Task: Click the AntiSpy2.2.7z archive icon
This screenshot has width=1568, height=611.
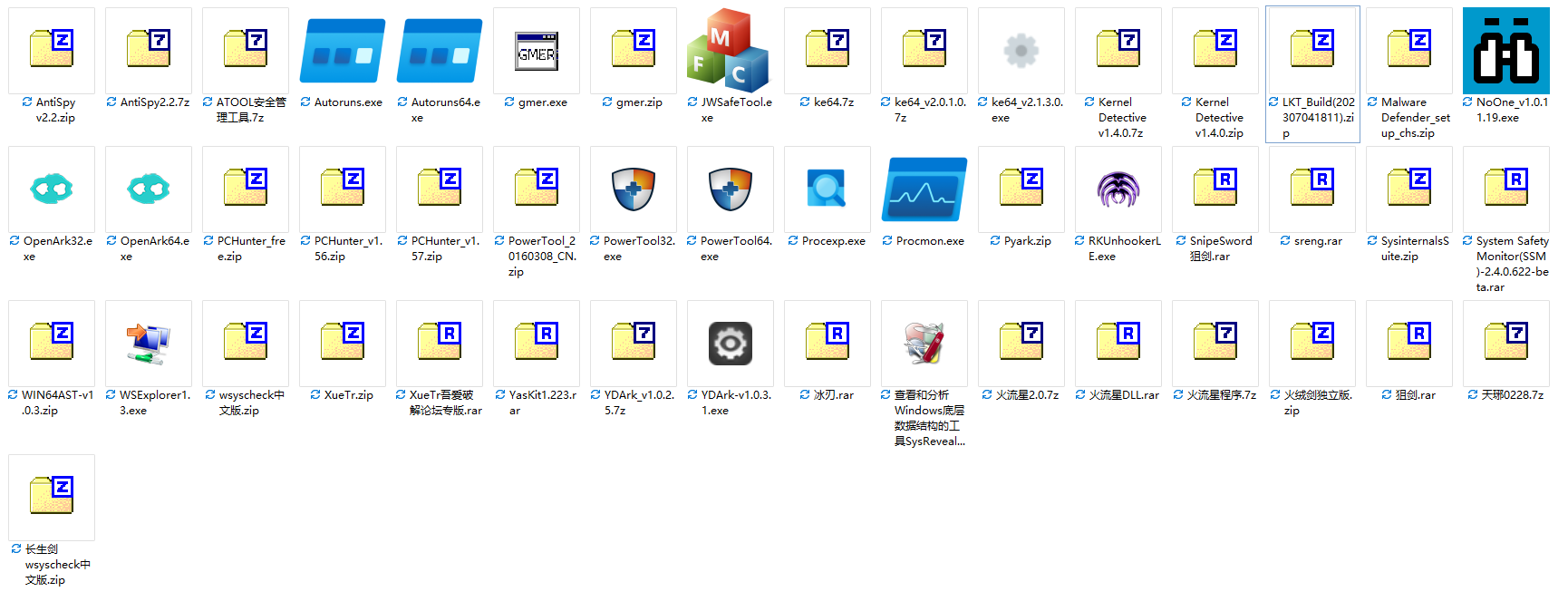Action: pyautogui.click(x=149, y=51)
